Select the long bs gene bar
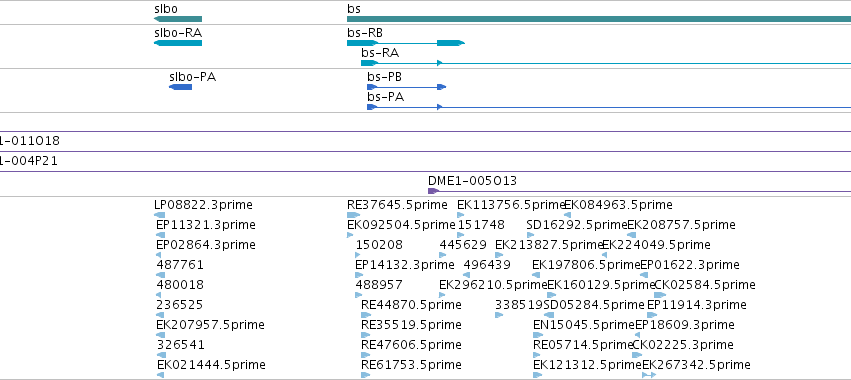The height and width of the screenshot is (380, 851). tap(599, 19)
